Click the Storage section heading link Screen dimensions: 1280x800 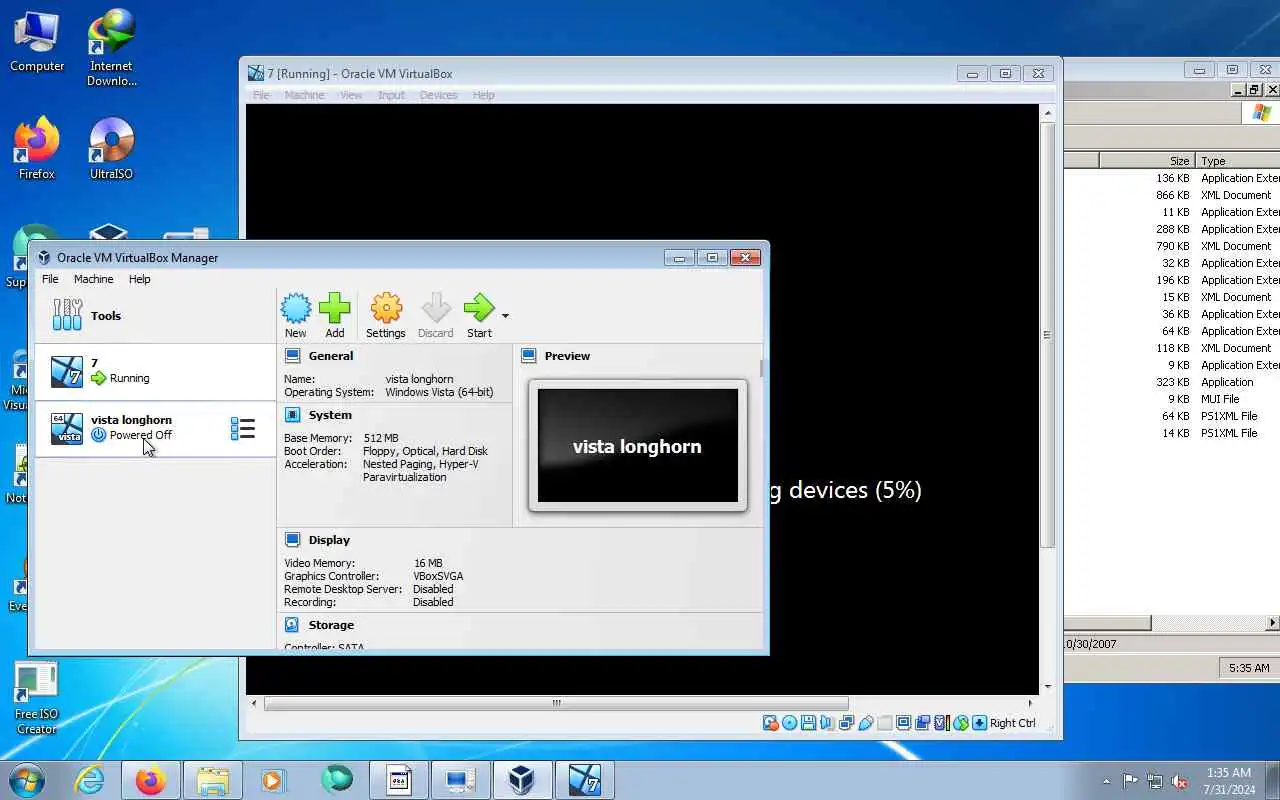331,625
